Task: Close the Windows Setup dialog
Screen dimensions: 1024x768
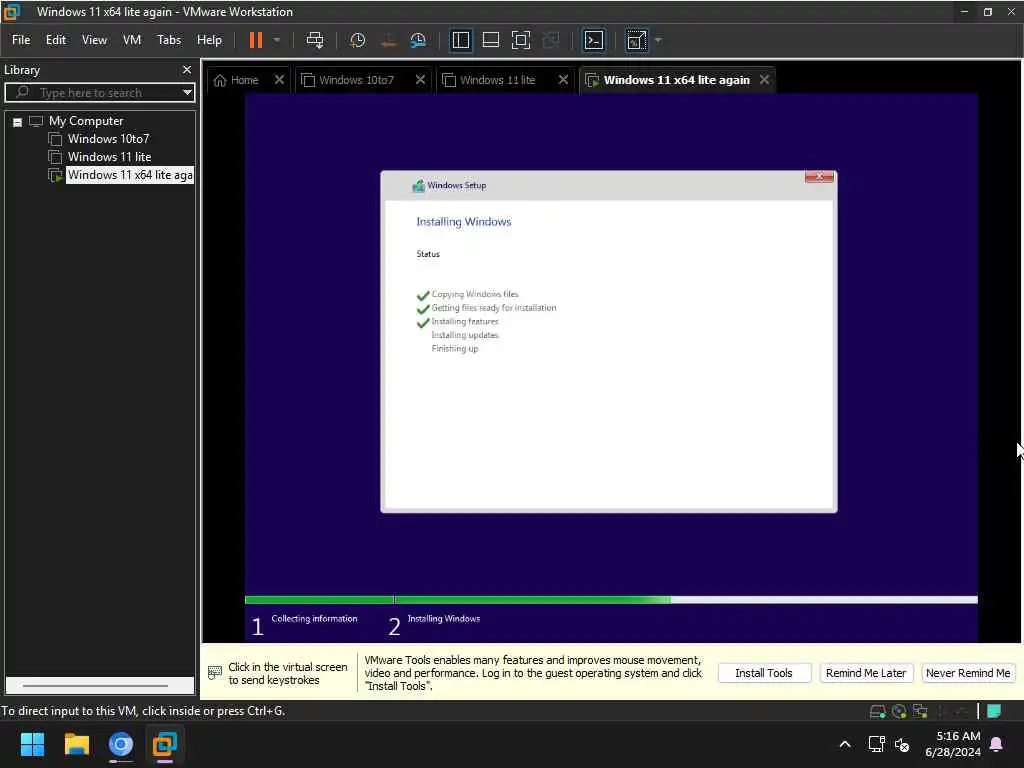Action: tap(819, 176)
